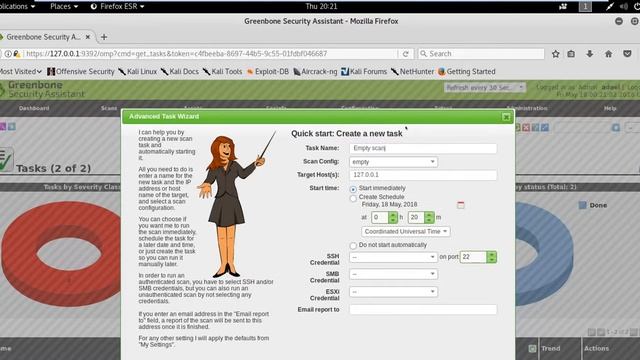Open the NetHunter bookmark
The height and width of the screenshot is (360, 640).
point(413,72)
